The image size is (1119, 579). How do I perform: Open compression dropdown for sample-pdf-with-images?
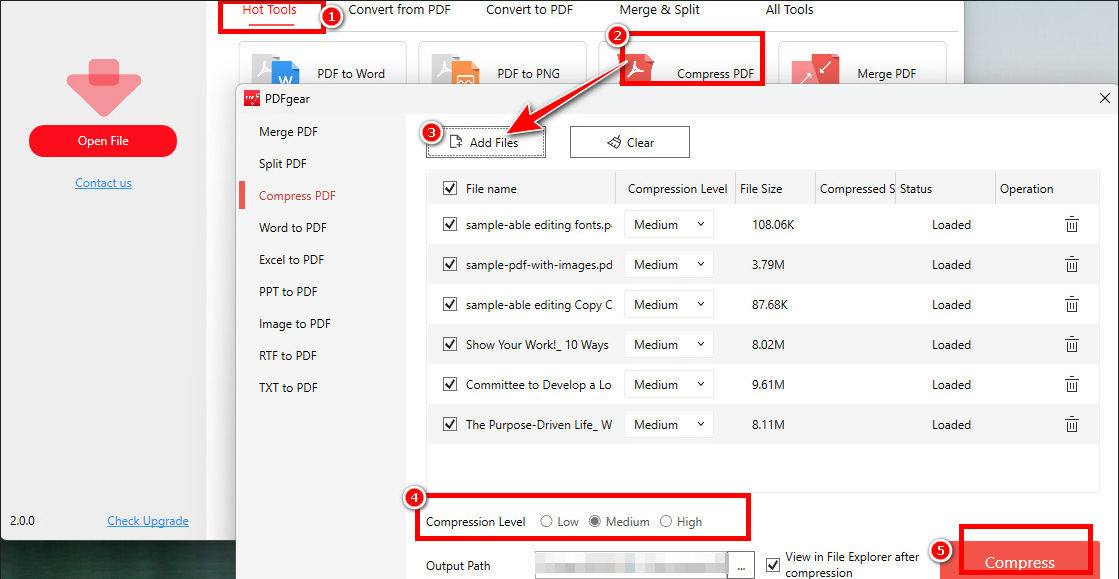669,264
